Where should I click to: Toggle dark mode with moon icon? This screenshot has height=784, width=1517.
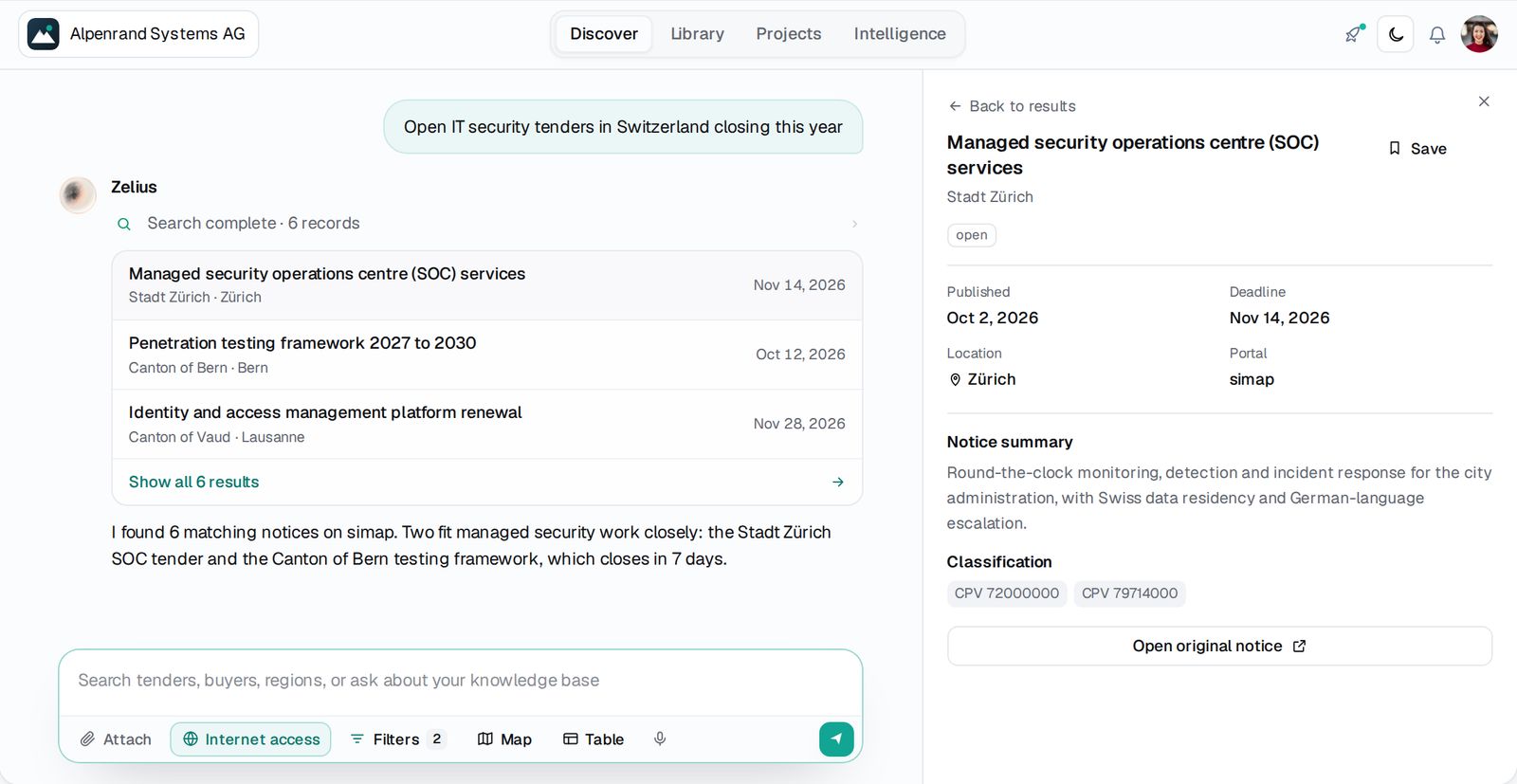pyautogui.click(x=1396, y=34)
